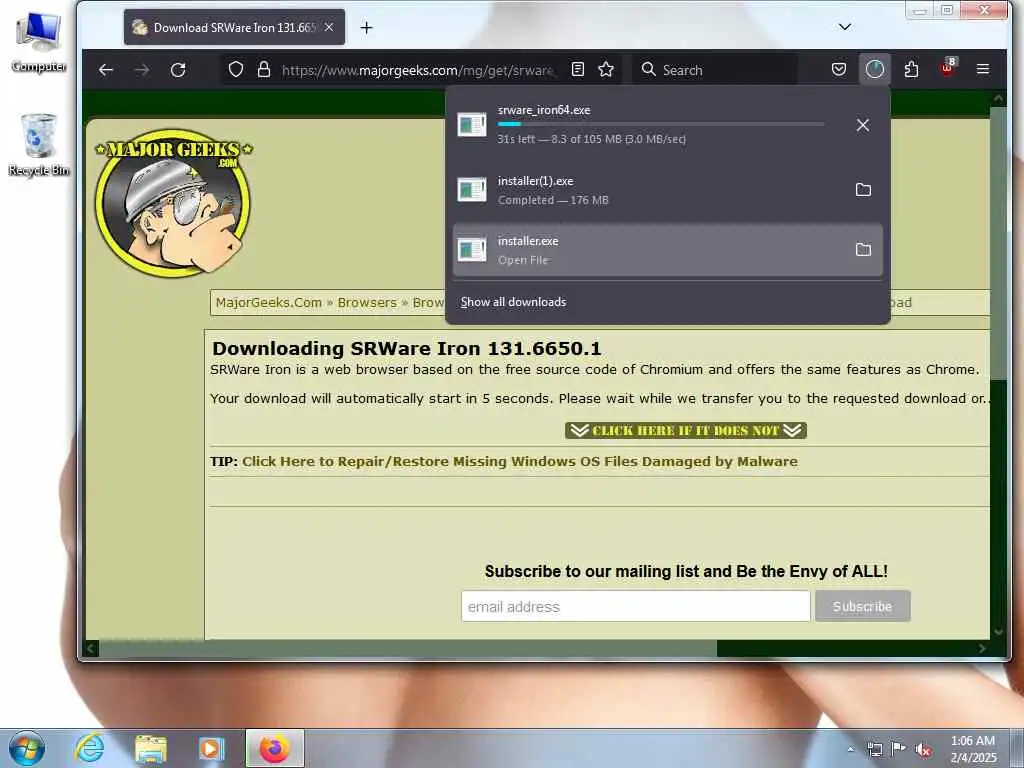
Task: Click the MajorGeeks logo
Action: tap(173, 202)
